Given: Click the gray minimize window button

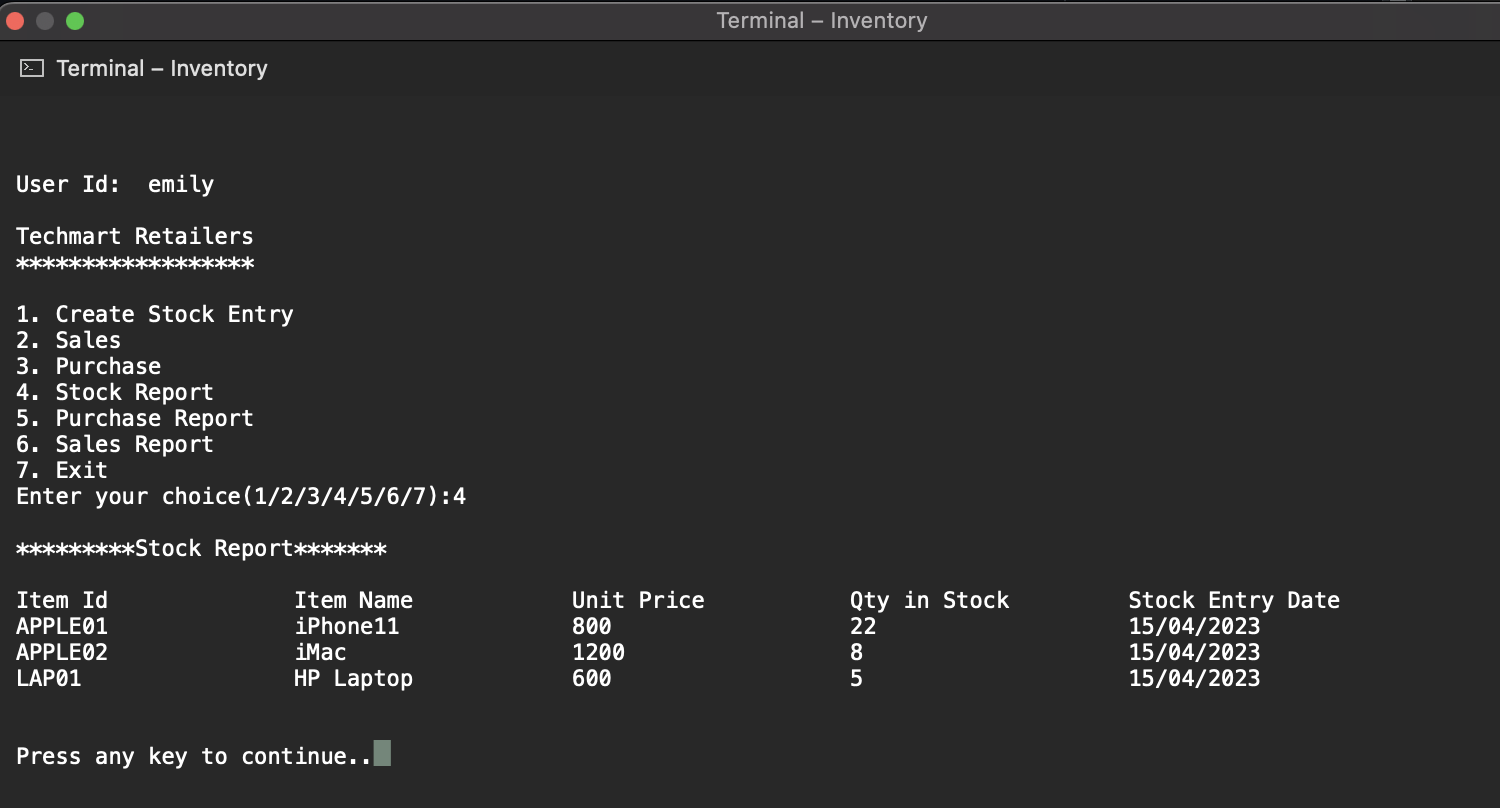Looking at the screenshot, I should pyautogui.click(x=46, y=20).
